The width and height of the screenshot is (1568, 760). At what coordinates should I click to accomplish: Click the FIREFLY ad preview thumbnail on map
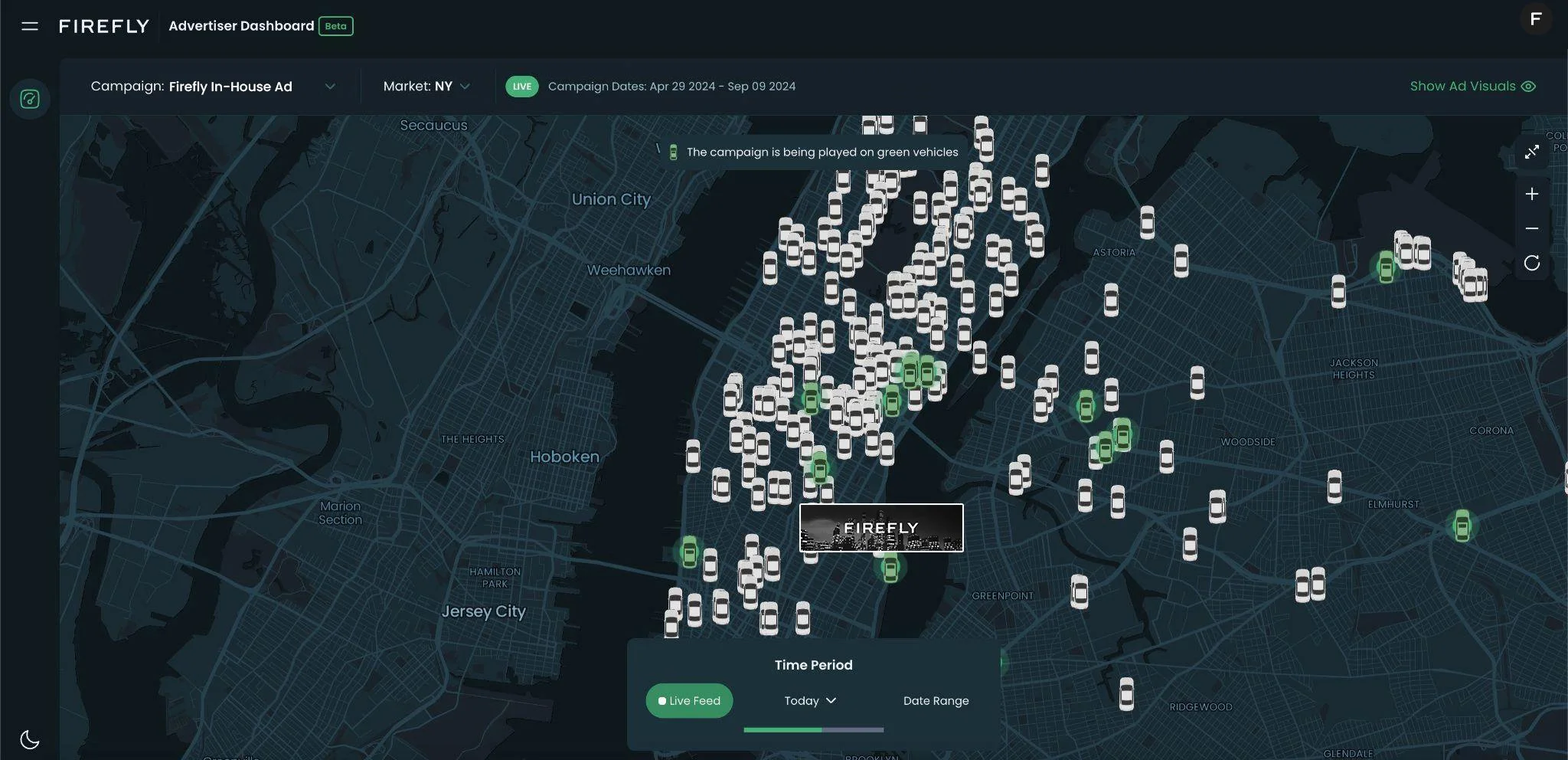pos(881,528)
